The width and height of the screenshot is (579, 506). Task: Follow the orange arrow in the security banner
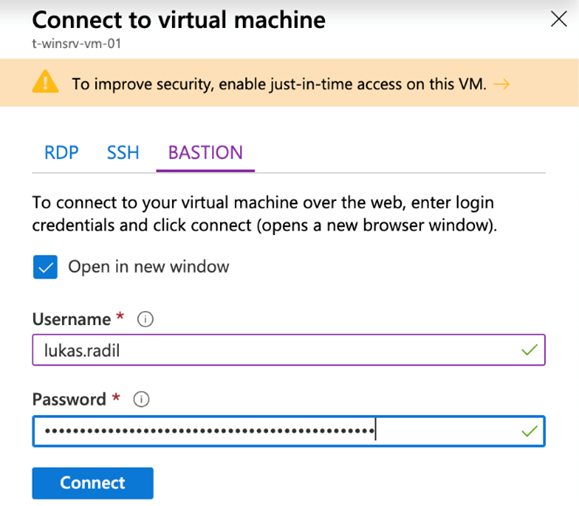pyautogui.click(x=501, y=84)
